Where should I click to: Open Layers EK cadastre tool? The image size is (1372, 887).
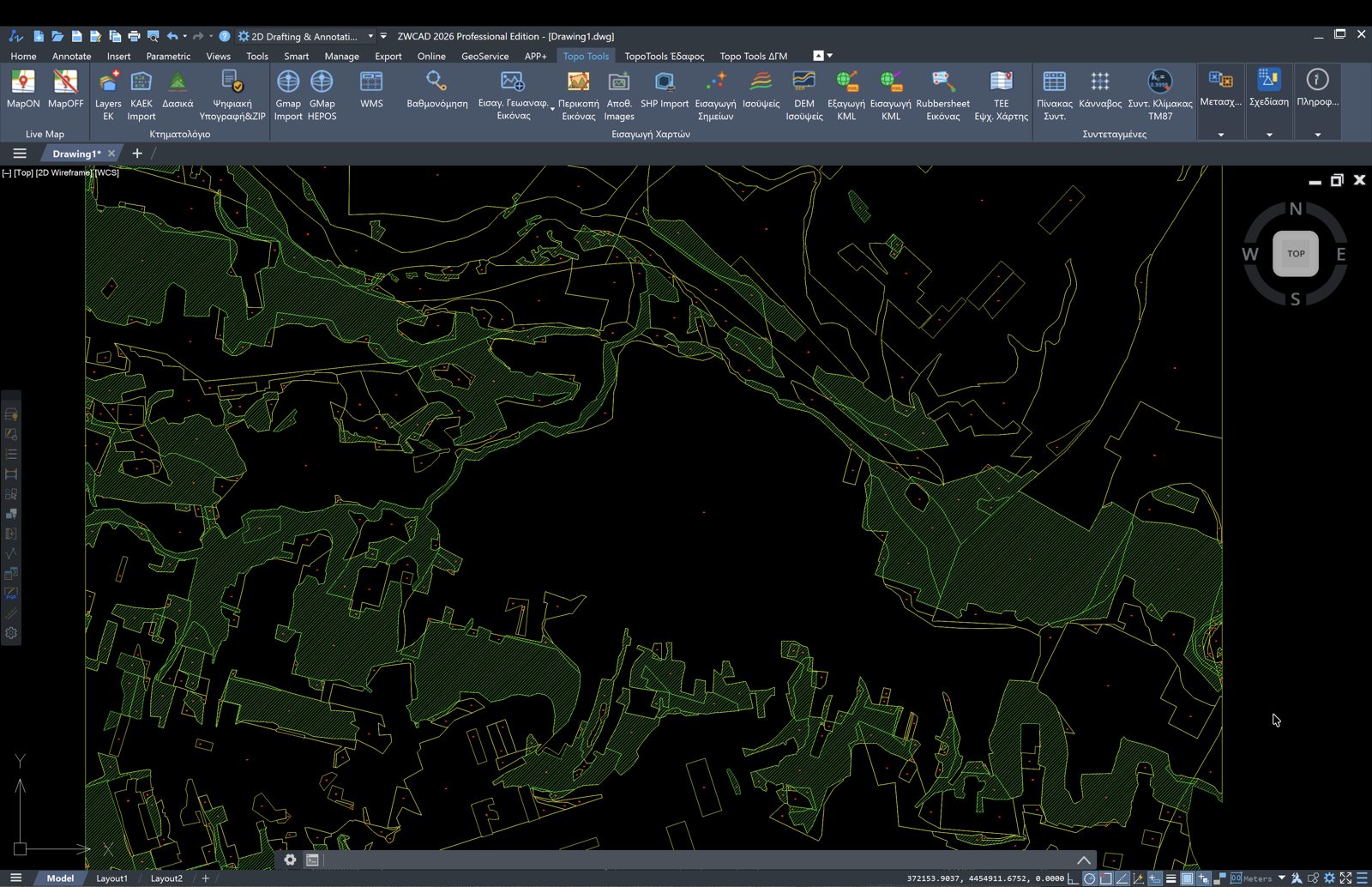pos(108,95)
